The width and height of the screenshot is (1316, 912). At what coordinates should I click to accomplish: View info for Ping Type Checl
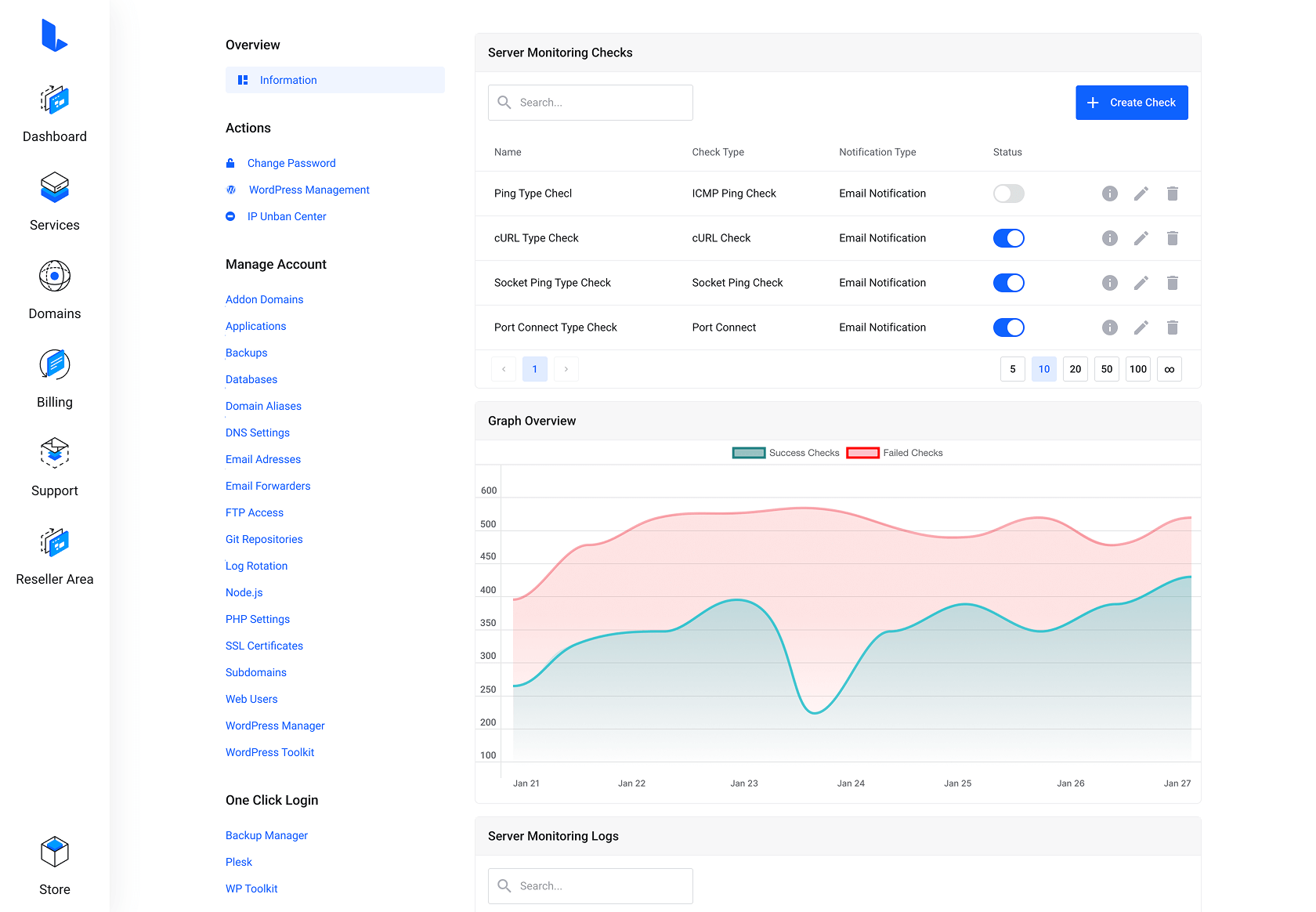(1110, 194)
